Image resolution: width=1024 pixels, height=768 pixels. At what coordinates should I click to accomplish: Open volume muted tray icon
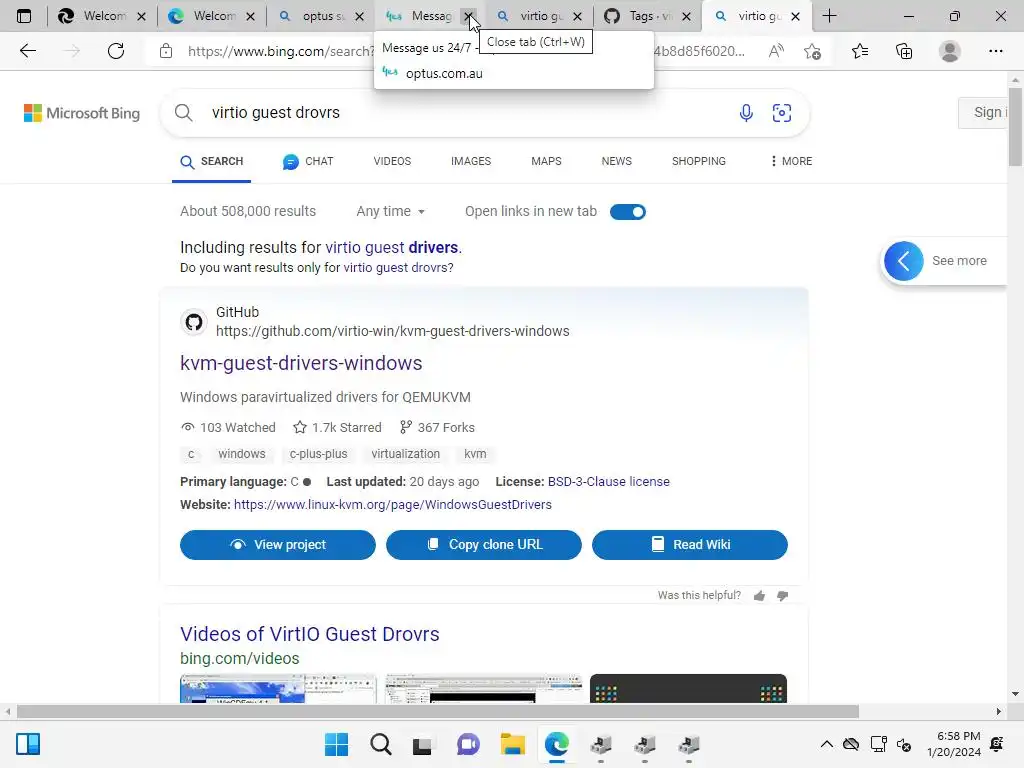coord(904,744)
